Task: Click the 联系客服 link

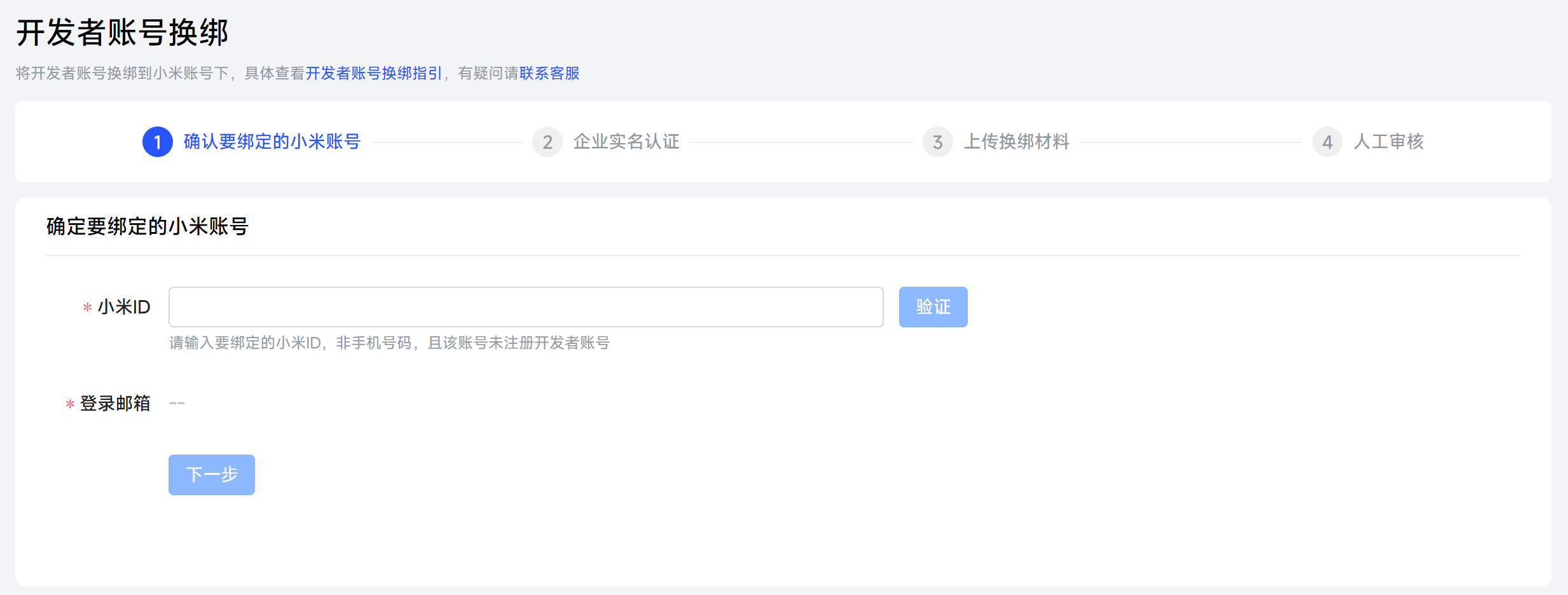Action: pyautogui.click(x=549, y=73)
